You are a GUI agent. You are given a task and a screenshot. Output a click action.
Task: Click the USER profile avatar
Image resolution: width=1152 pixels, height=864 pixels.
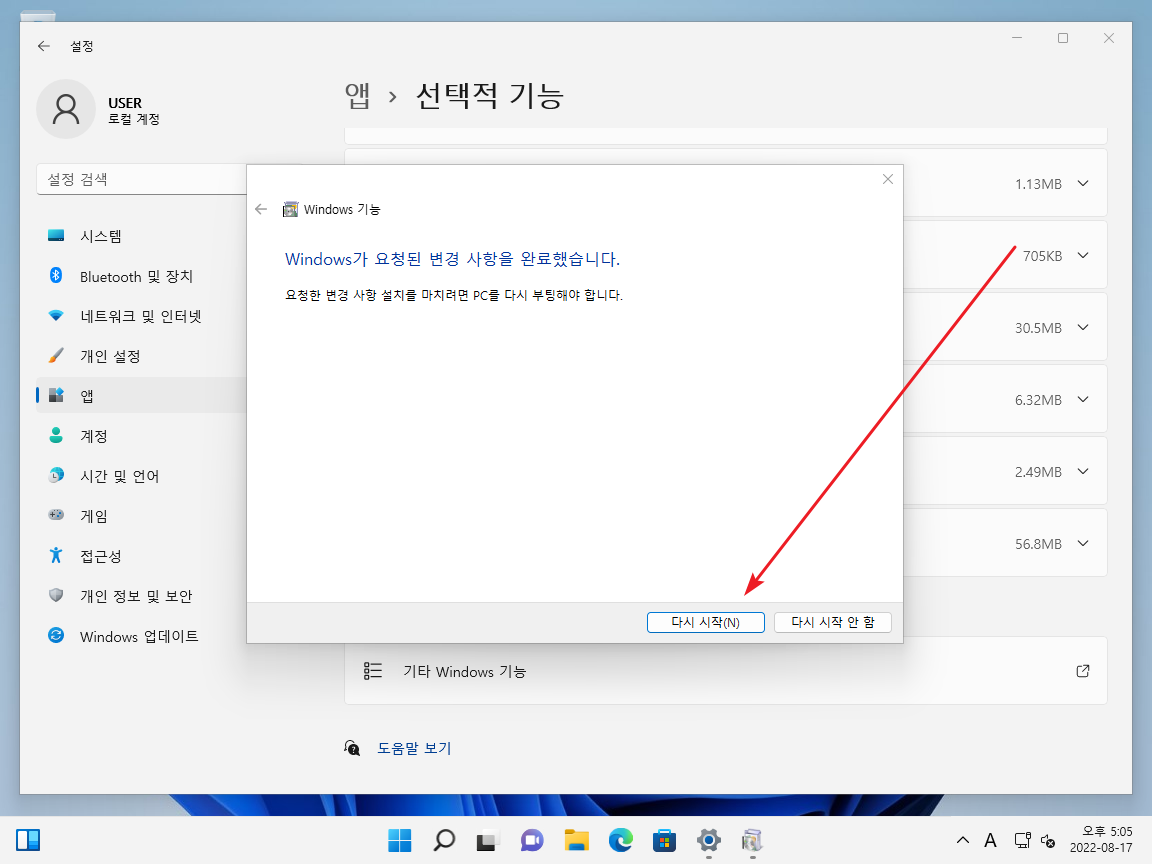click(x=66, y=109)
